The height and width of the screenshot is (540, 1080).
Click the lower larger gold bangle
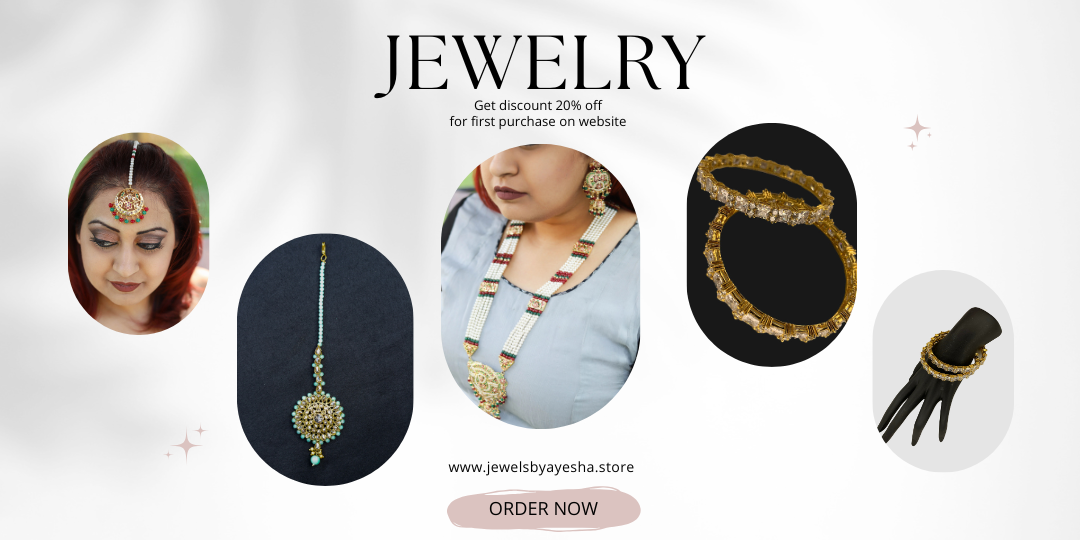780,272
